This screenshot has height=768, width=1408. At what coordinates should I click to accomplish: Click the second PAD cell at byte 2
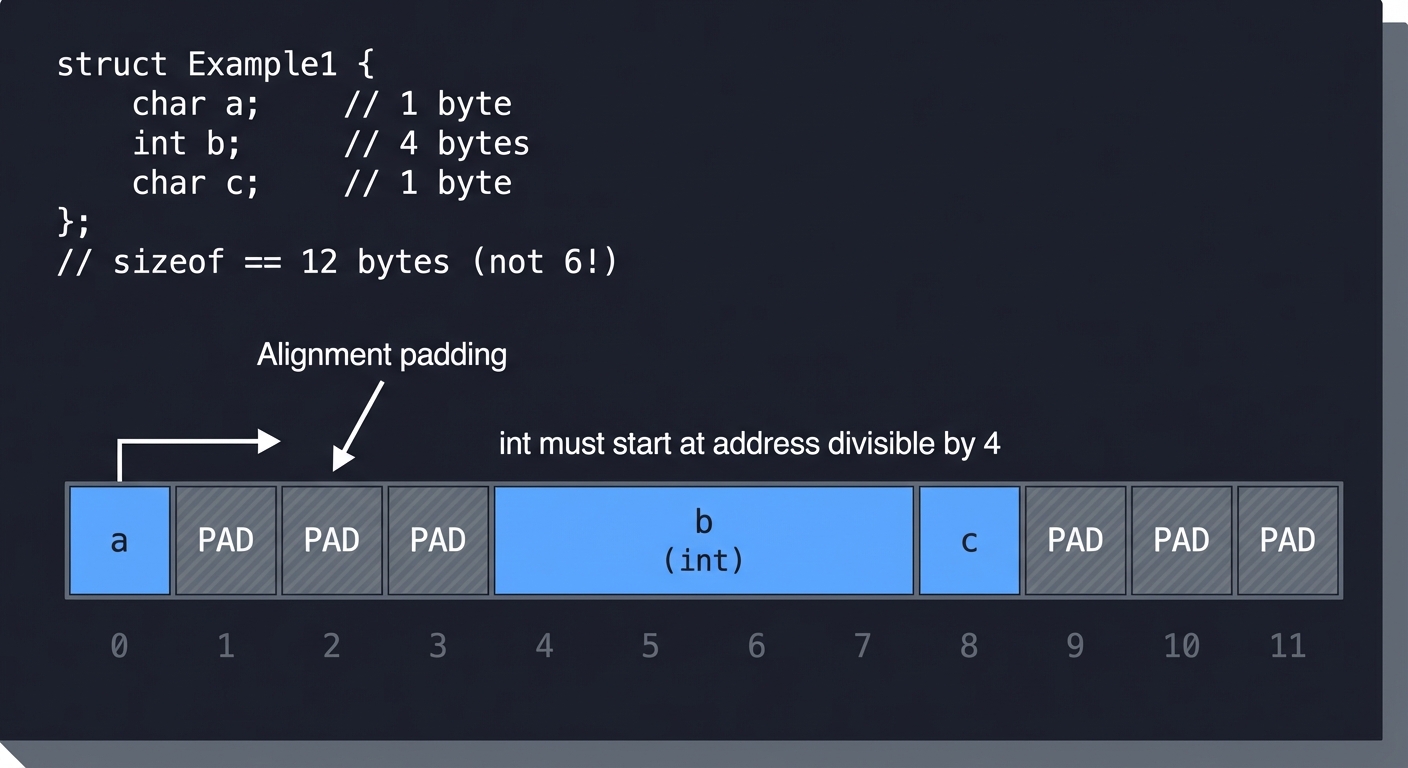point(331,540)
